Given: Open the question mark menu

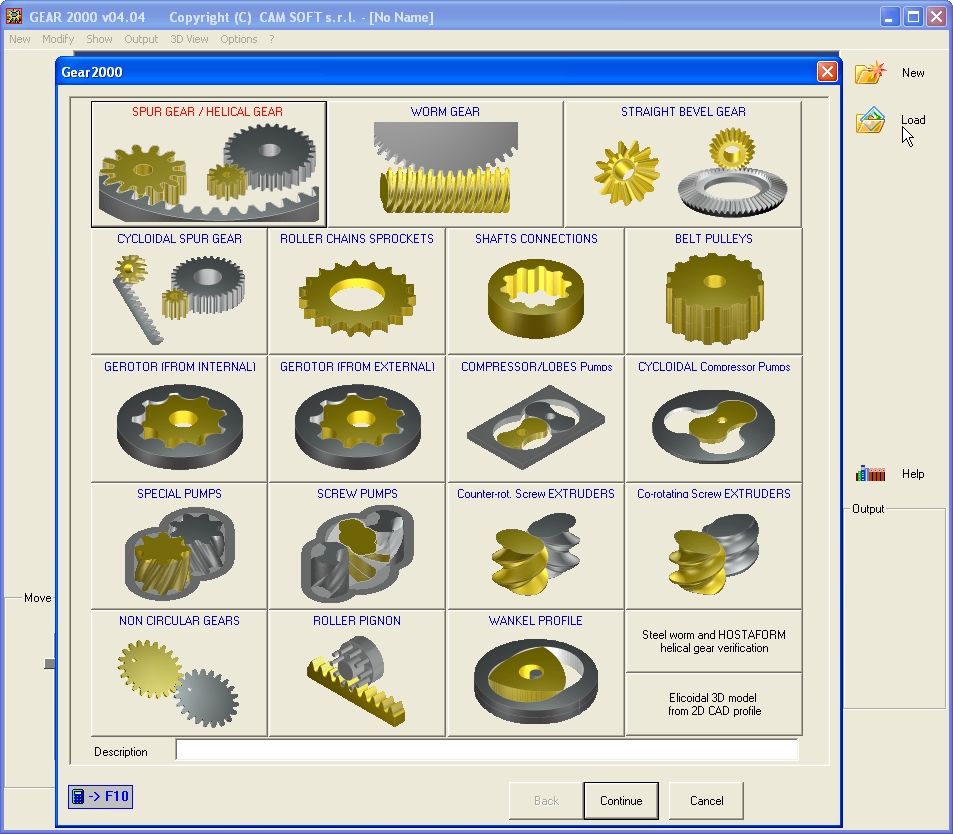Looking at the screenshot, I should point(272,39).
